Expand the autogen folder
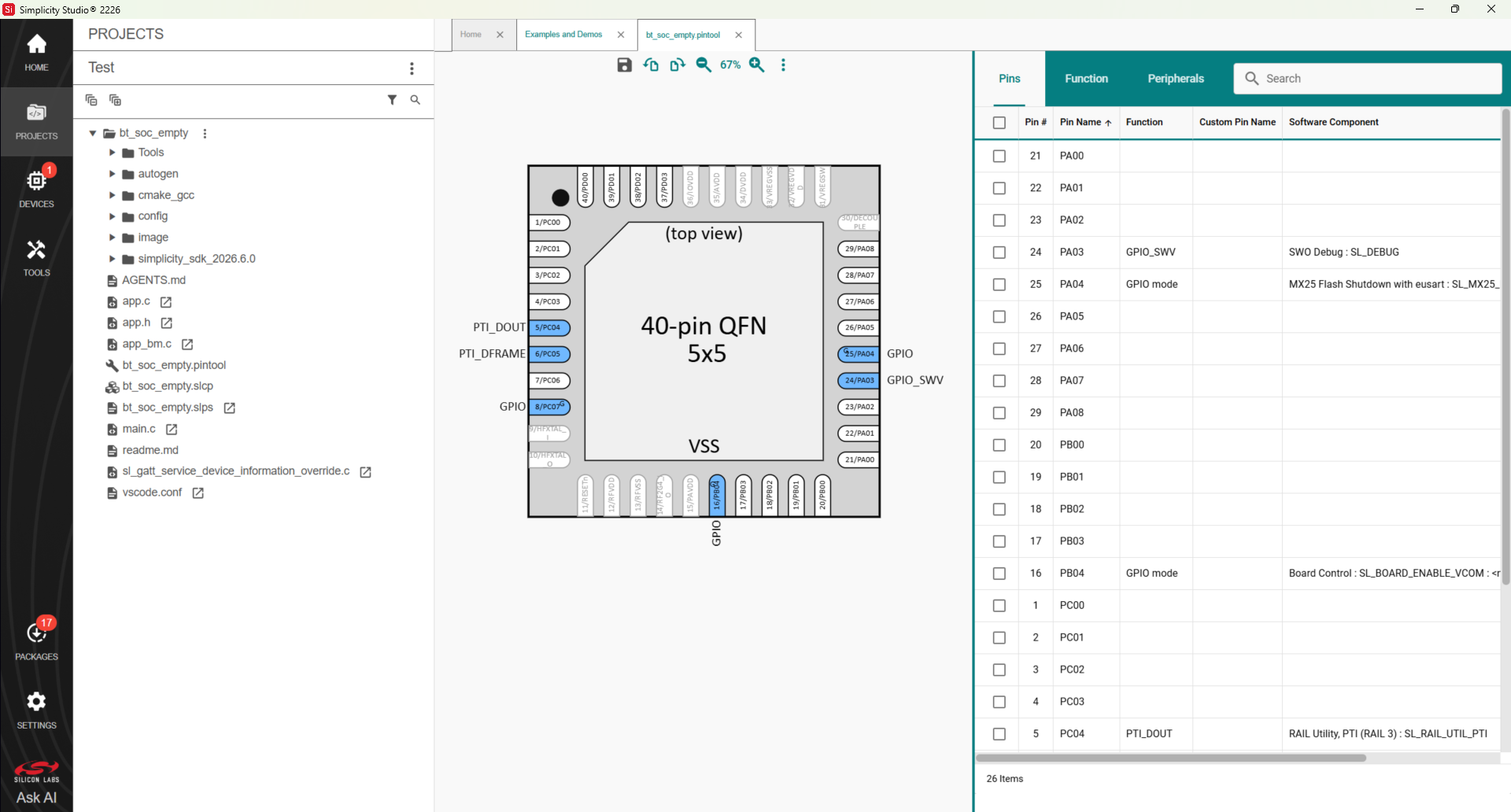The width and height of the screenshot is (1511, 812). click(x=112, y=174)
